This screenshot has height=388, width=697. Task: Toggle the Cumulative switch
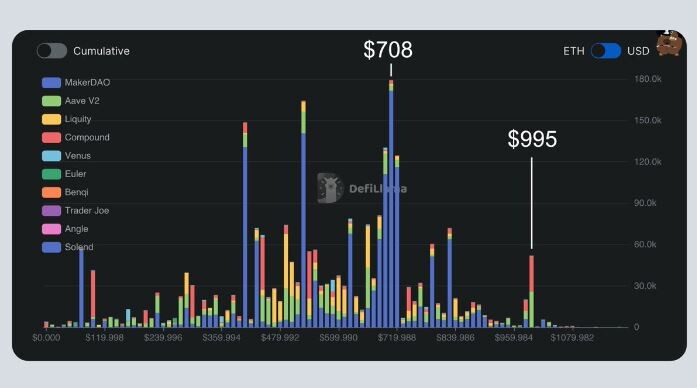click(52, 51)
